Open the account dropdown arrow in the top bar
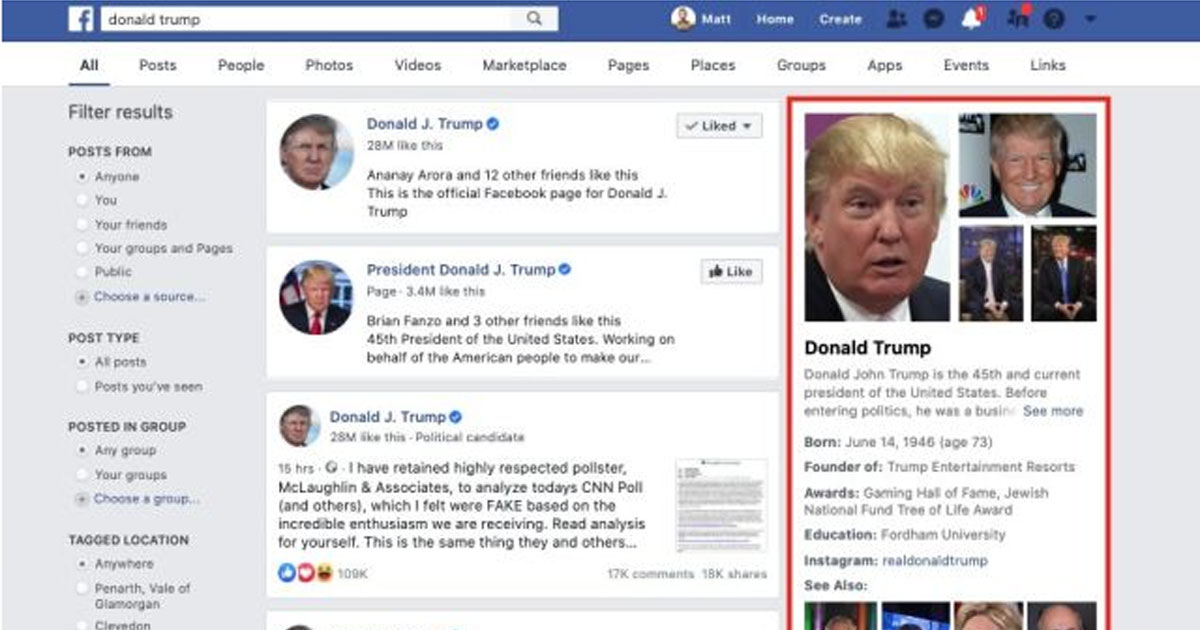Viewport: 1200px width, 630px height. pyautogui.click(x=1090, y=19)
